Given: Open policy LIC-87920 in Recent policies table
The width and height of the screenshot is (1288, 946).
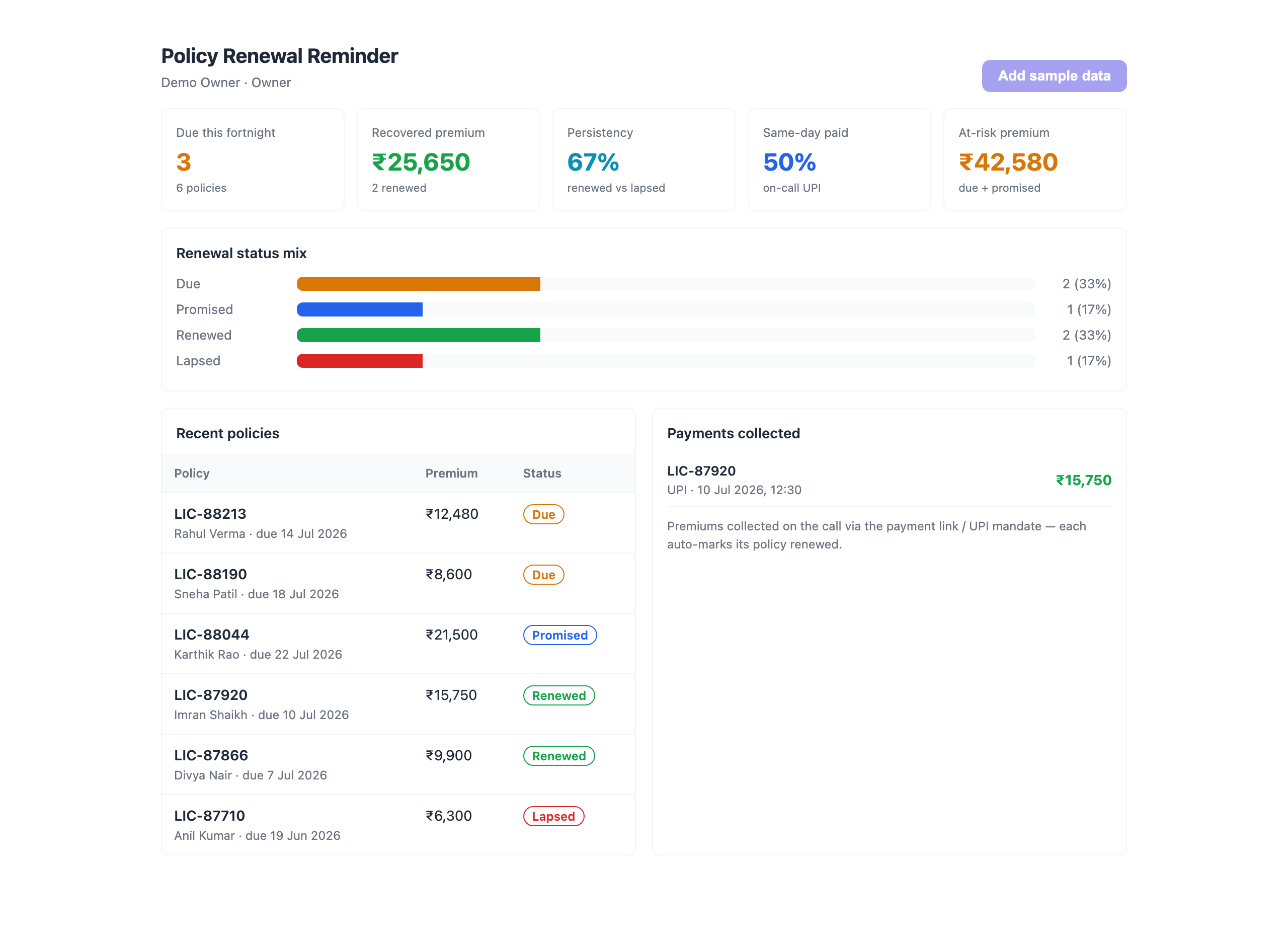Looking at the screenshot, I should click(x=211, y=694).
